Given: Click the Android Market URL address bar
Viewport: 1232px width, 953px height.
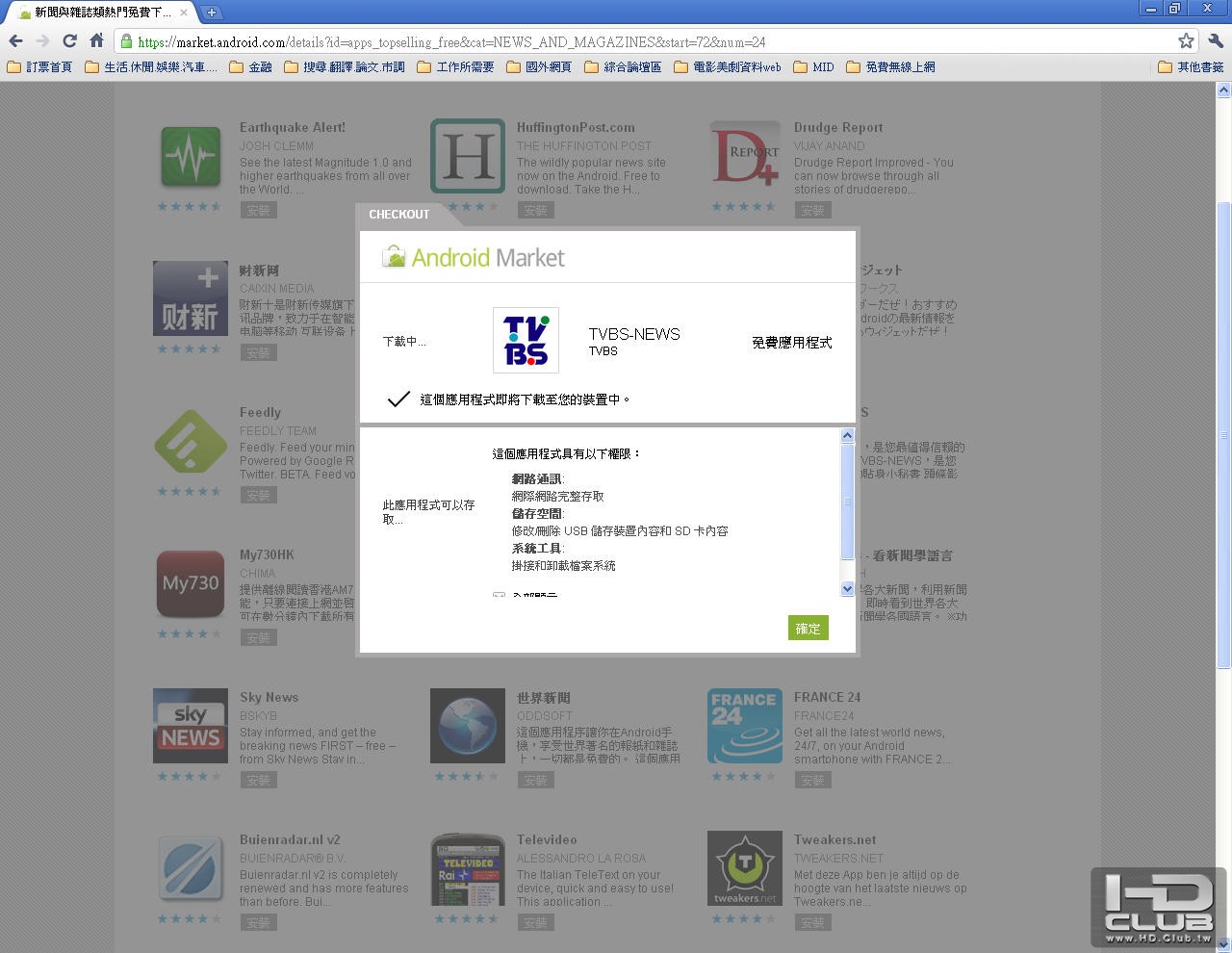Looking at the screenshot, I should pos(654,41).
